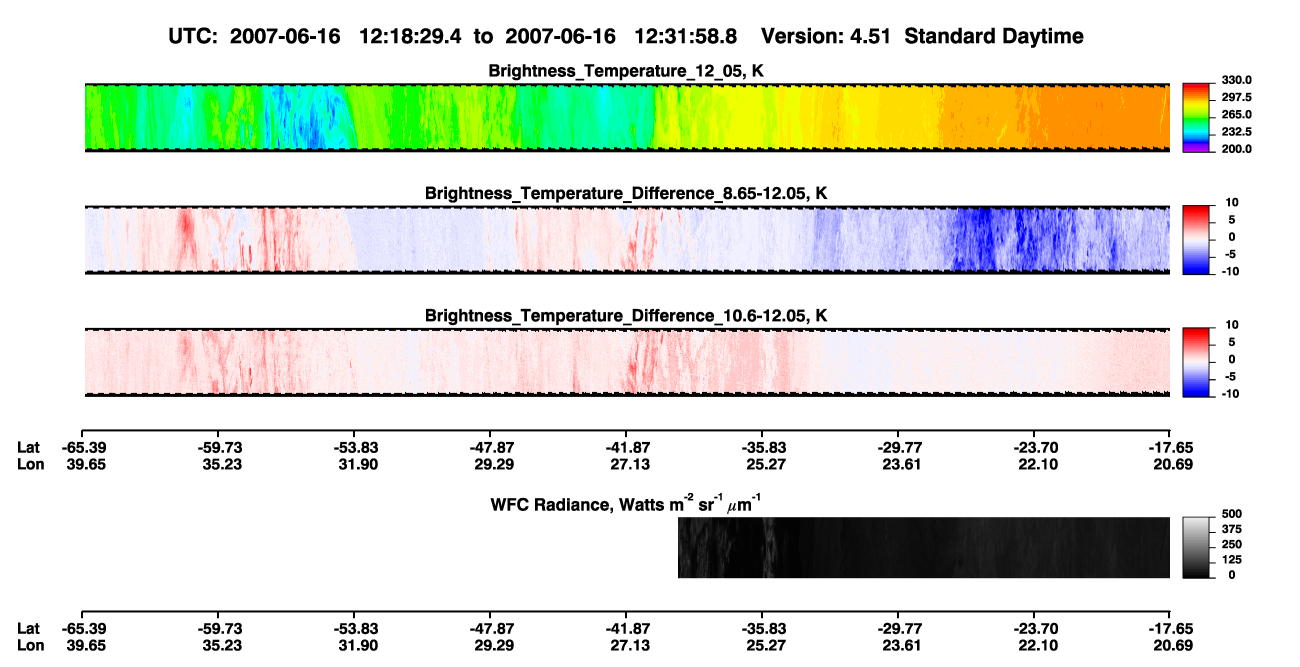This screenshot has height=667, width=1300.
Task: Click the 'UTC:' label in the header
Action: [x=192, y=36]
